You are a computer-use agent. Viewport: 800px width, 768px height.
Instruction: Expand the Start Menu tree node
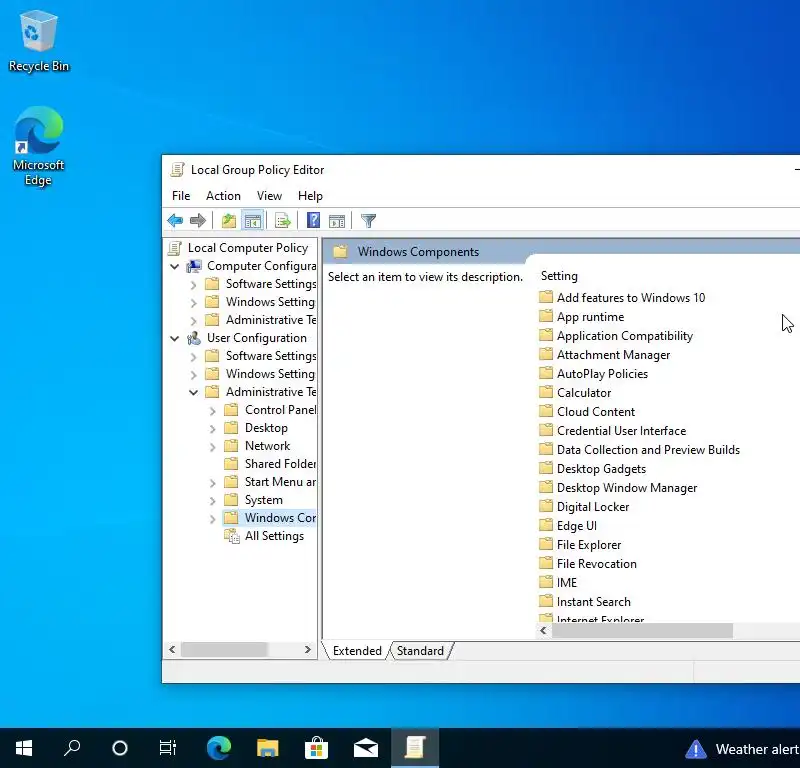click(x=213, y=482)
